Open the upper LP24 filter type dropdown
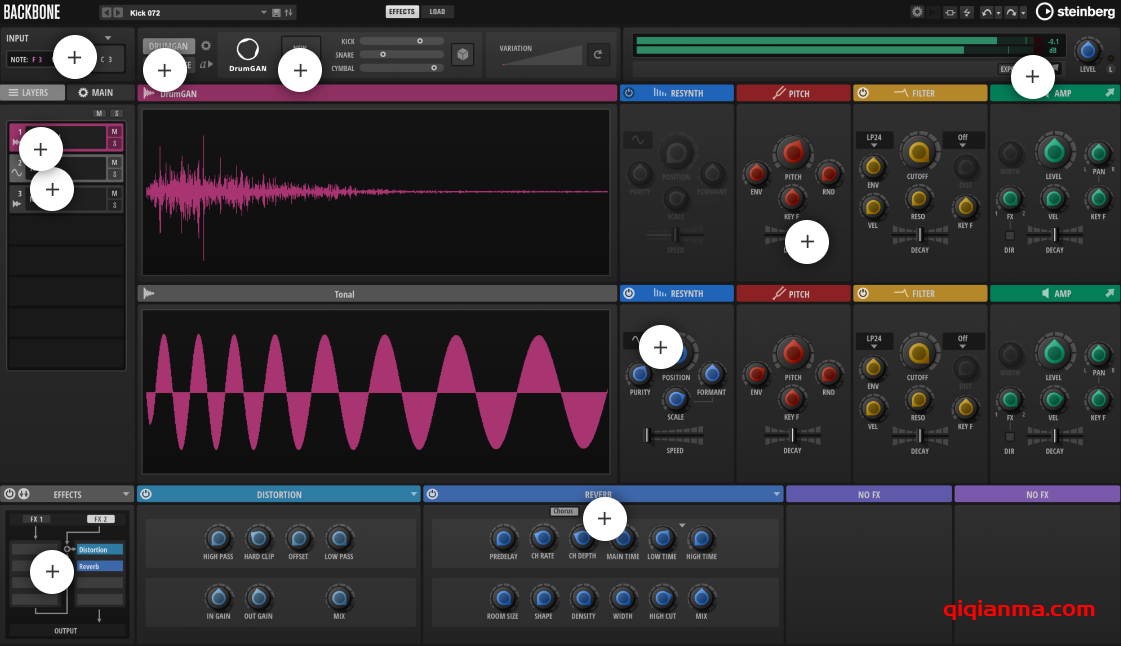The height and width of the screenshot is (646, 1121). tap(874, 140)
